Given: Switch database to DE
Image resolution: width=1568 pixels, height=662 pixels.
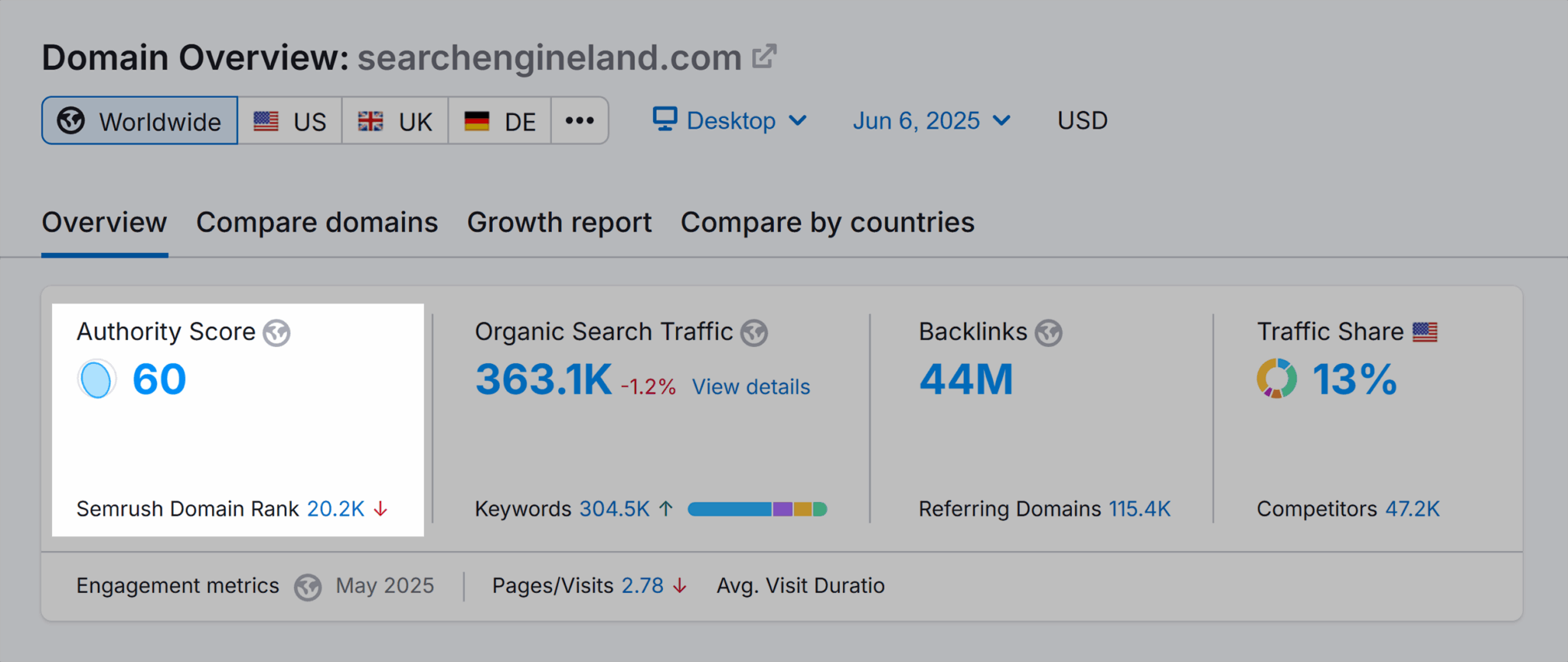Looking at the screenshot, I should [500, 120].
